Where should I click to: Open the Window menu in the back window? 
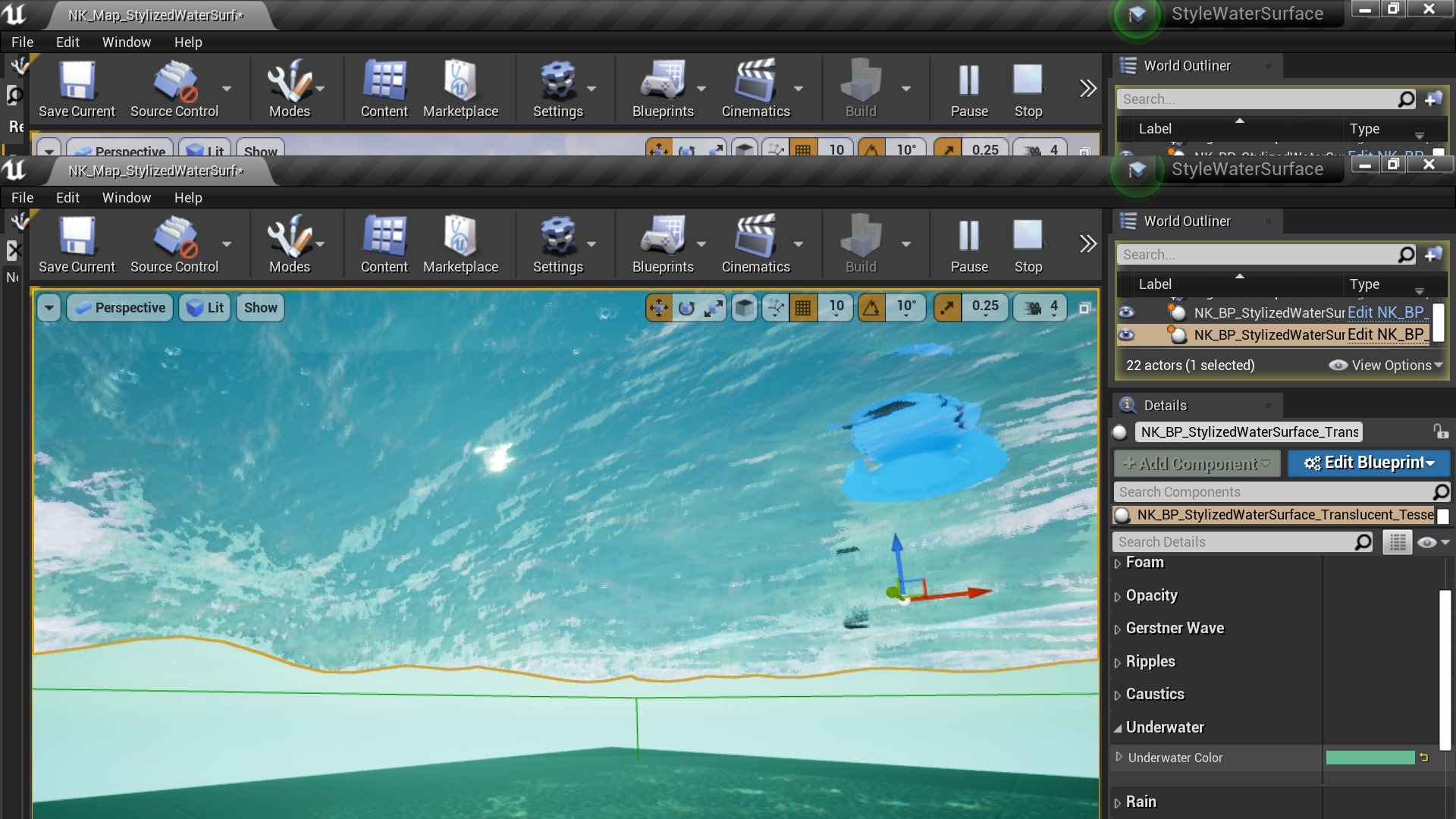(127, 42)
